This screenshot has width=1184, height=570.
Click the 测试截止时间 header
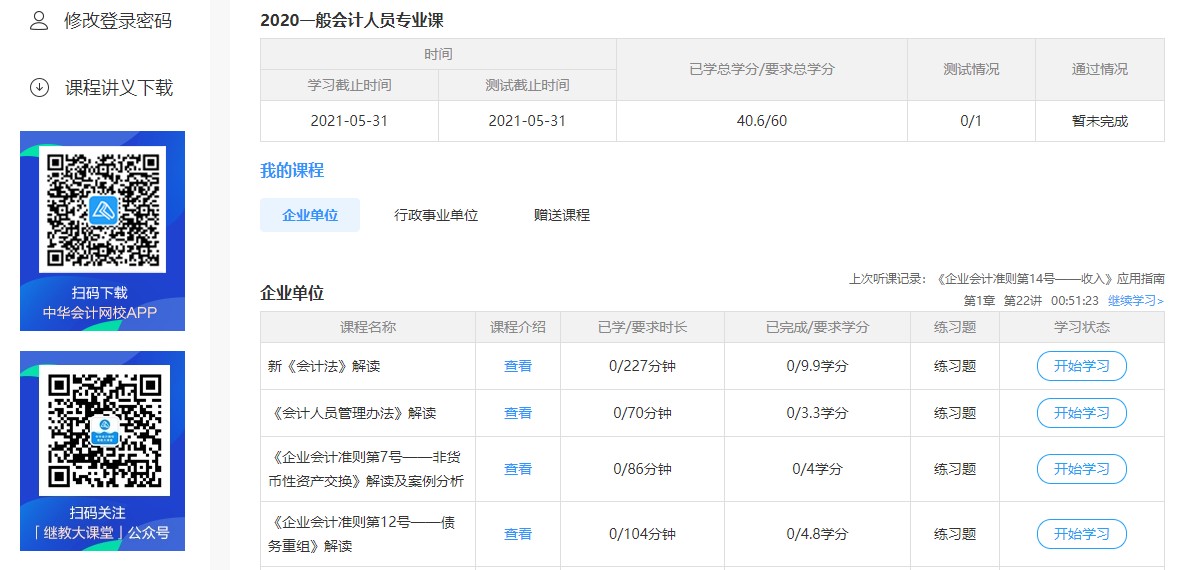[527, 85]
